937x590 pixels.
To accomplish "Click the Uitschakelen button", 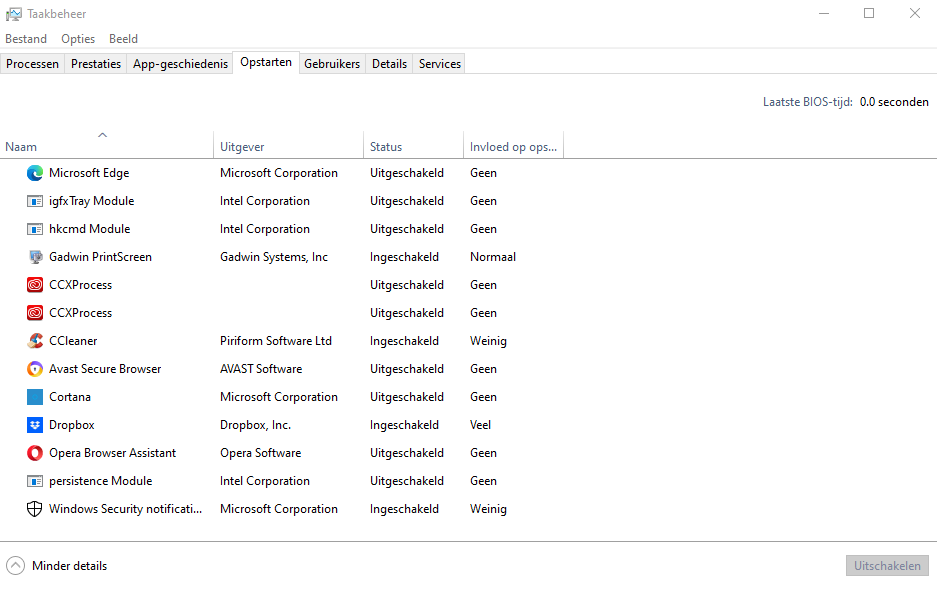I will [887, 565].
